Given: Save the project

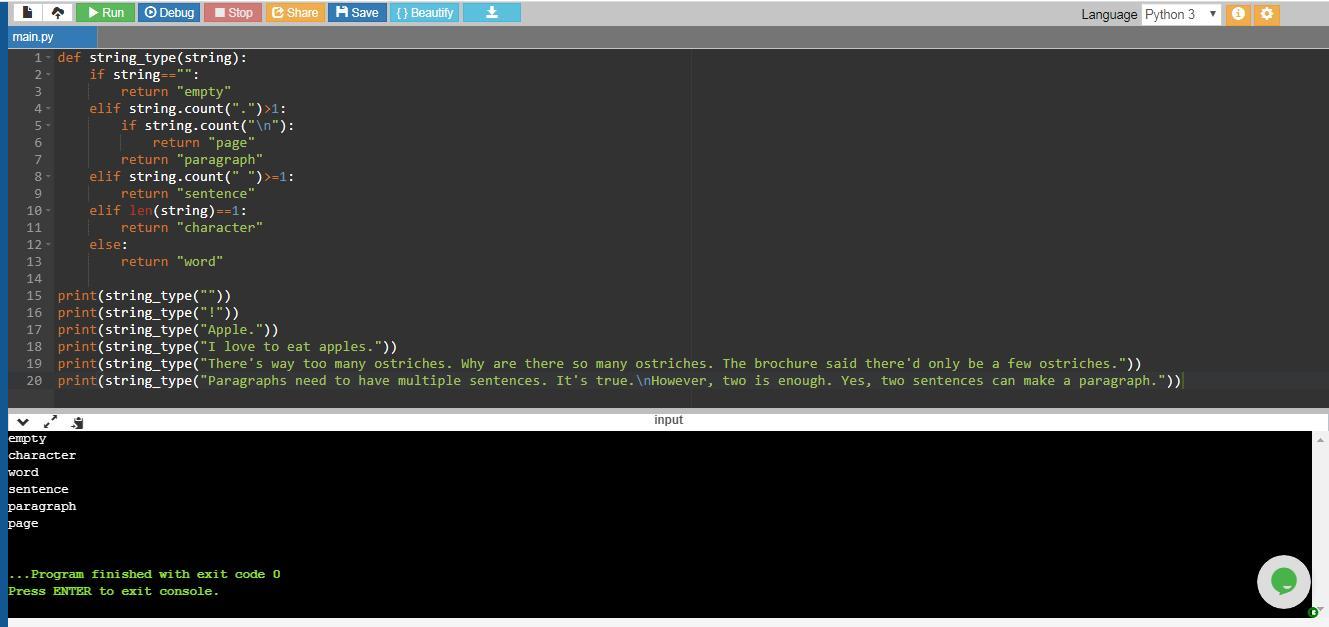Looking at the screenshot, I should click(357, 13).
